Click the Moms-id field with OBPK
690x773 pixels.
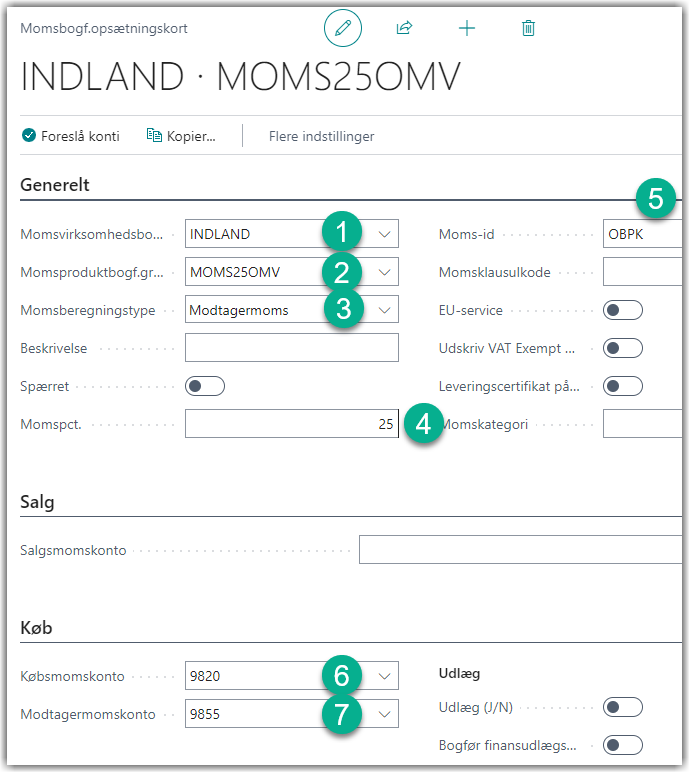(642, 234)
